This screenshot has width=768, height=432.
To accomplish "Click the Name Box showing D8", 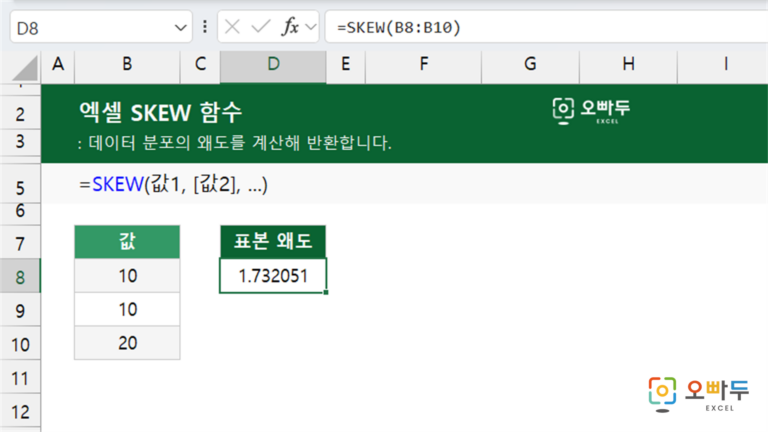I will coord(101,27).
